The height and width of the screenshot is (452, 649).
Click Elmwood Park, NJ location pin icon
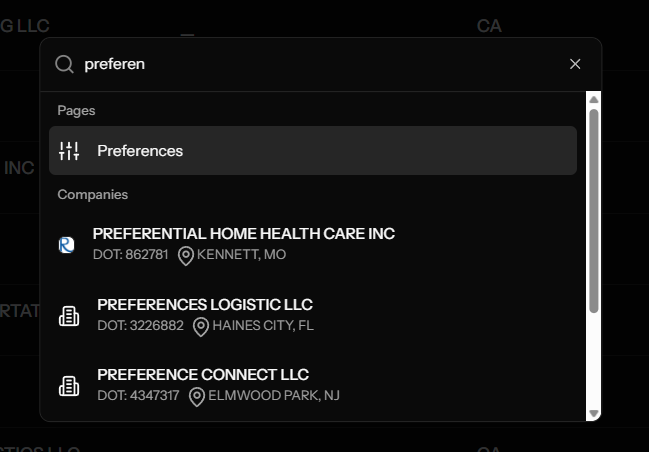pos(196,396)
